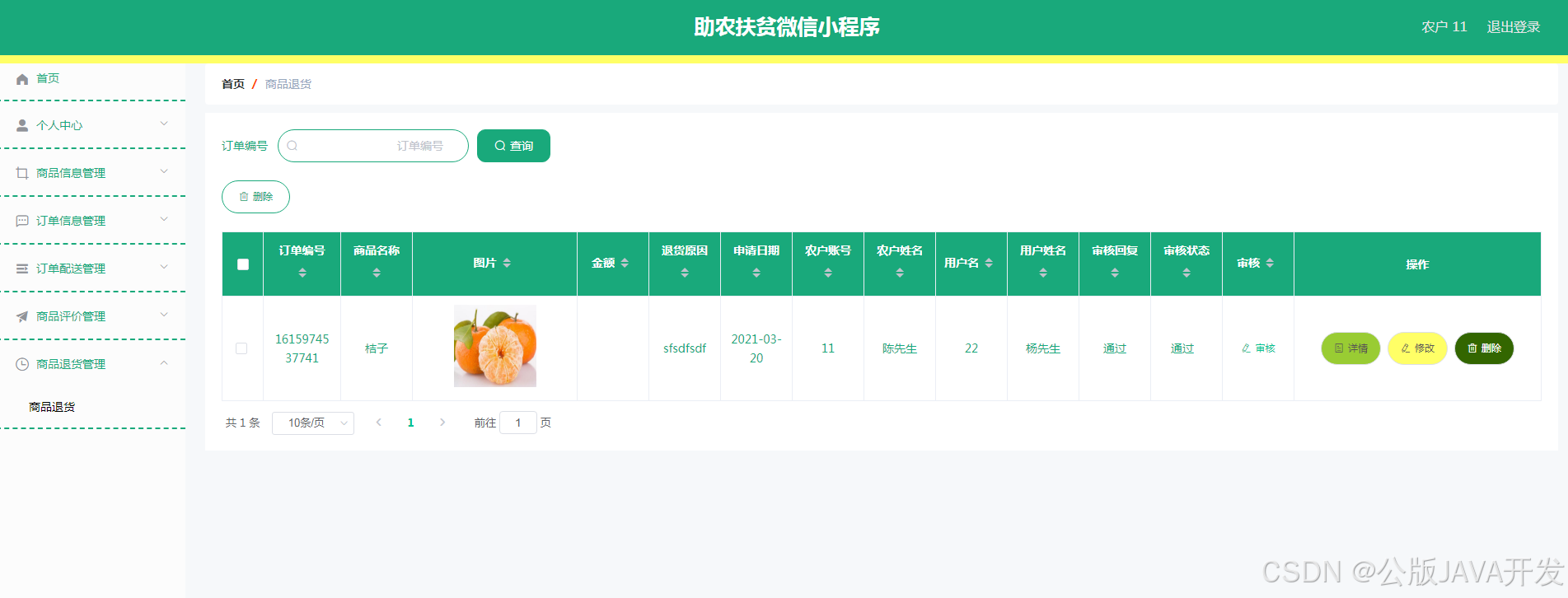Viewport: 1568px width, 598px height.
Task: Click the orange product thumbnail image
Action: 495,346
